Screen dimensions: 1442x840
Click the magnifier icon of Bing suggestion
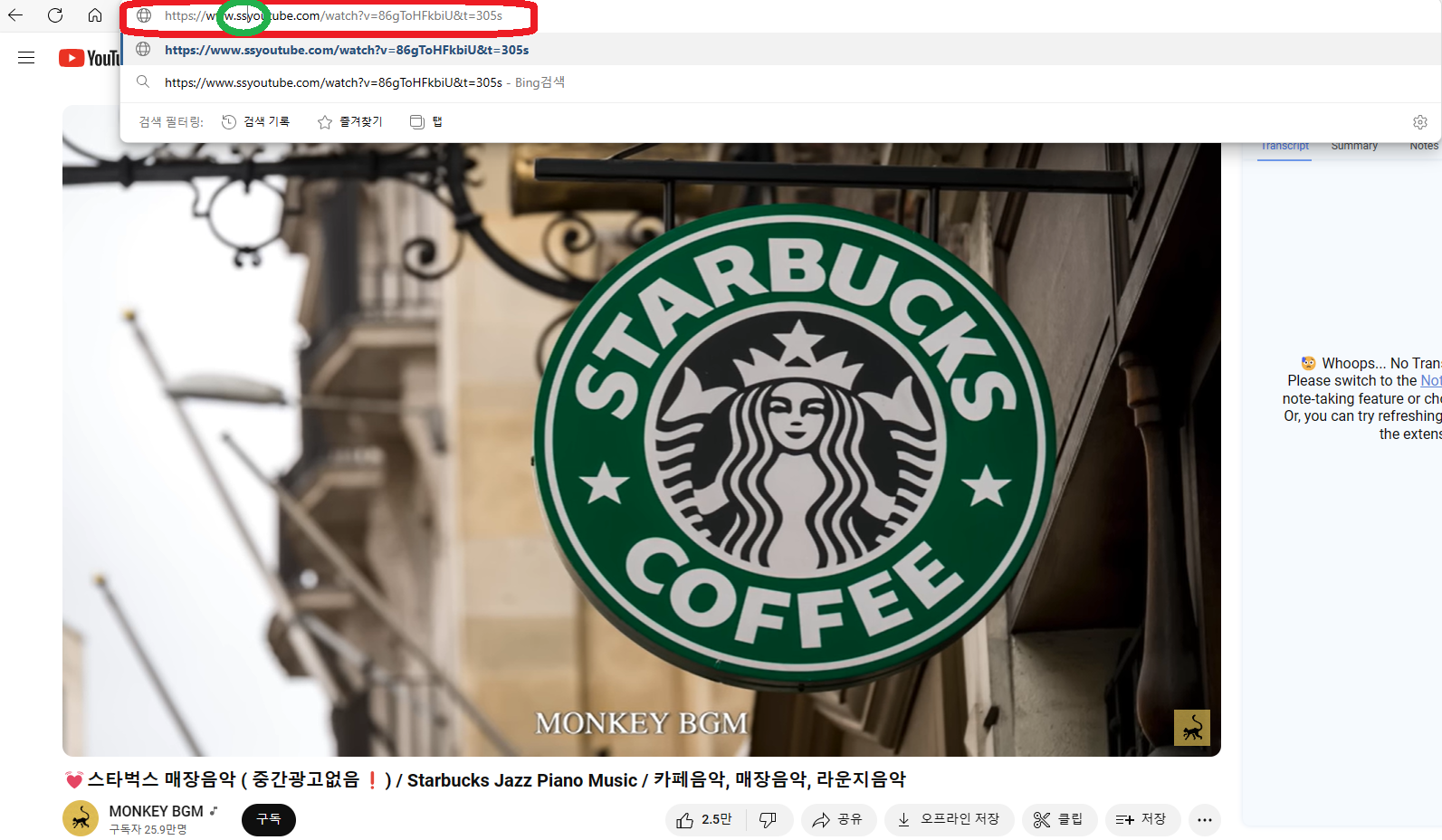pyautogui.click(x=143, y=82)
